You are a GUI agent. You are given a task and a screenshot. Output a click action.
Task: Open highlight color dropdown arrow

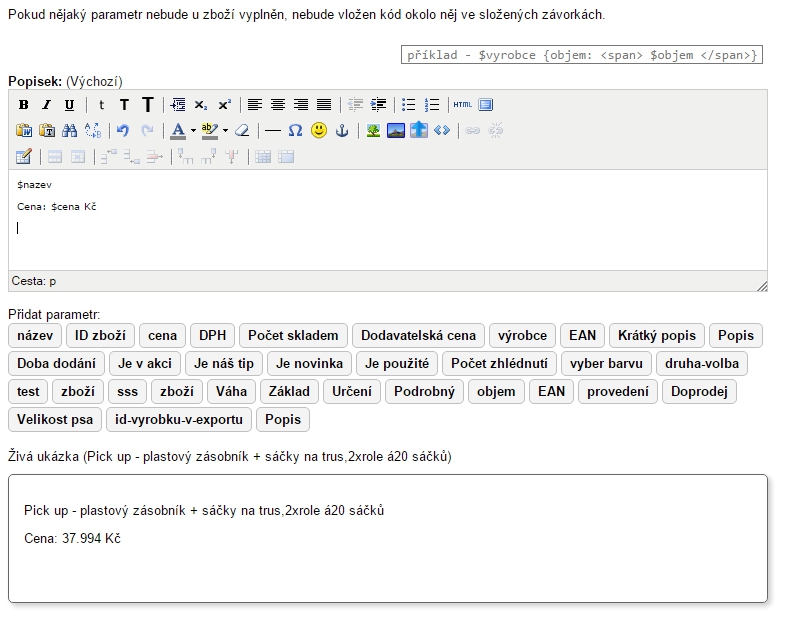[225, 130]
